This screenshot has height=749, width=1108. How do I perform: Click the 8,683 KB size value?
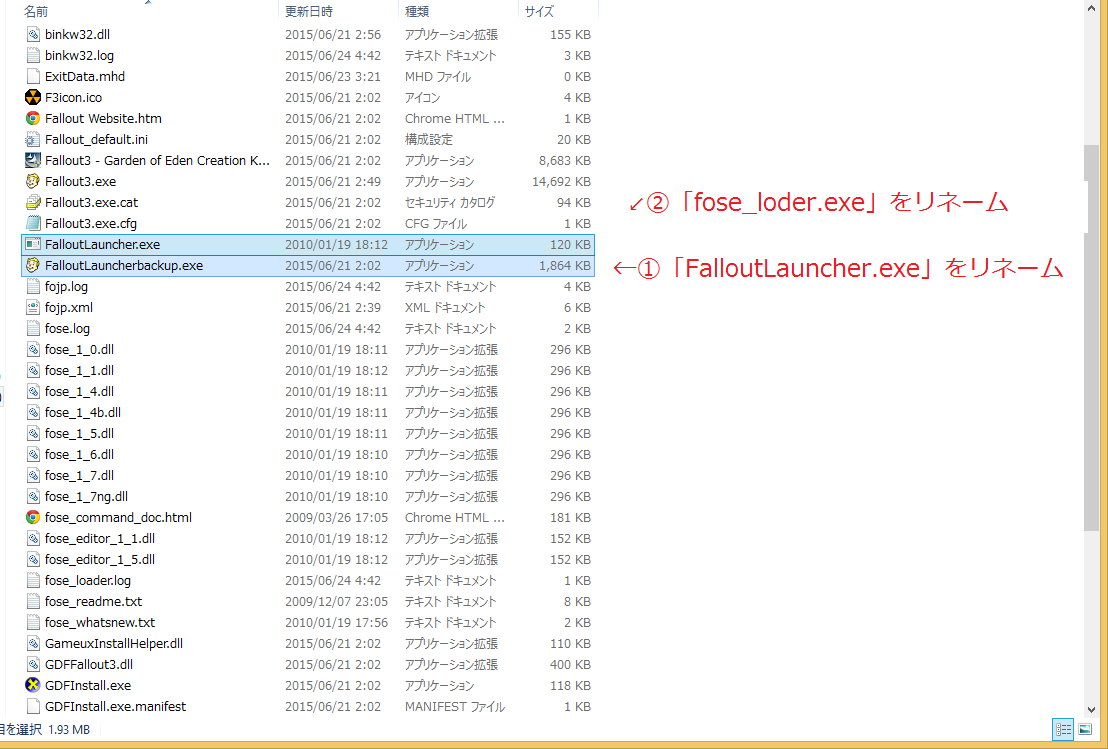565,160
